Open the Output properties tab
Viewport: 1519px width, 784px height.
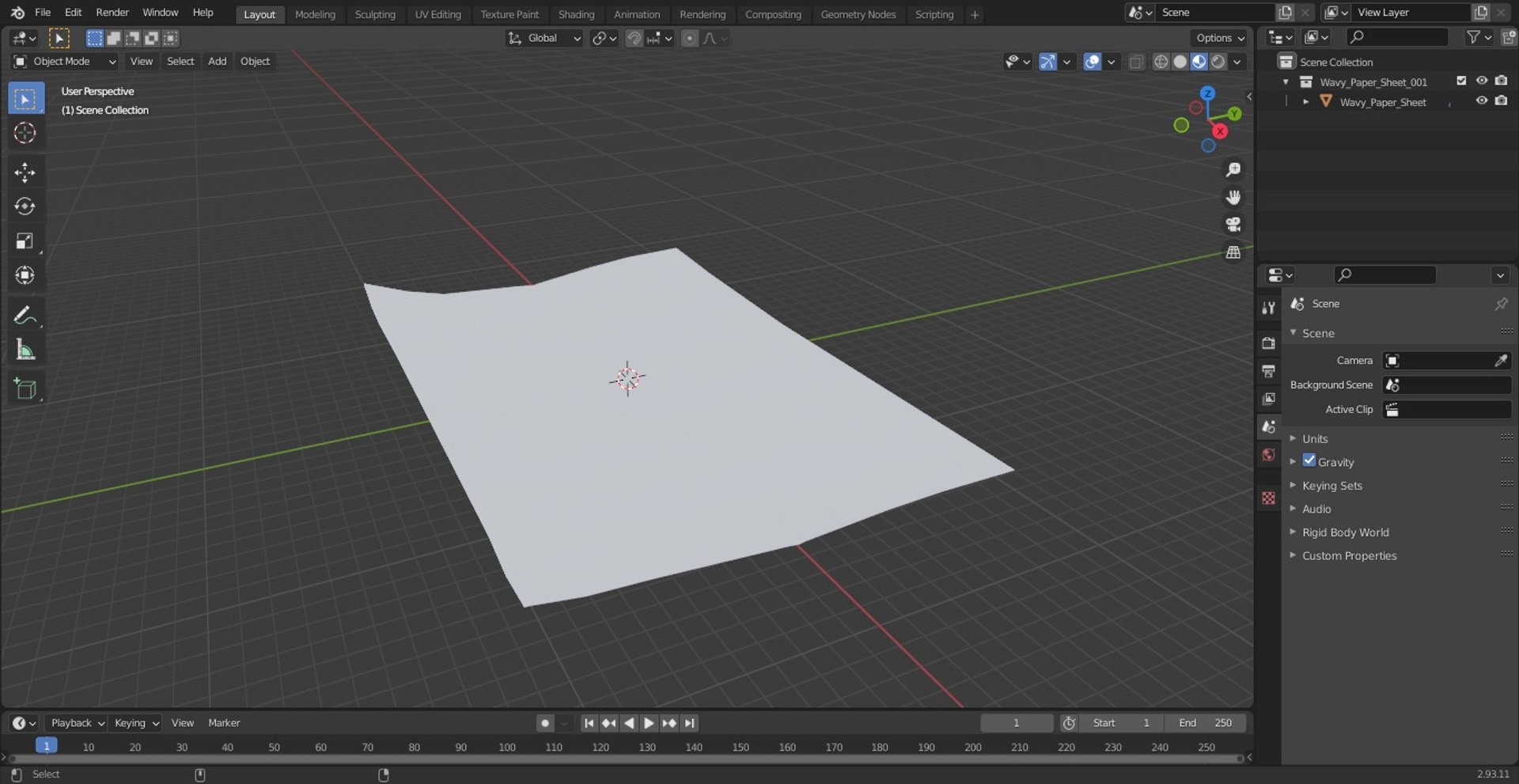(1269, 371)
